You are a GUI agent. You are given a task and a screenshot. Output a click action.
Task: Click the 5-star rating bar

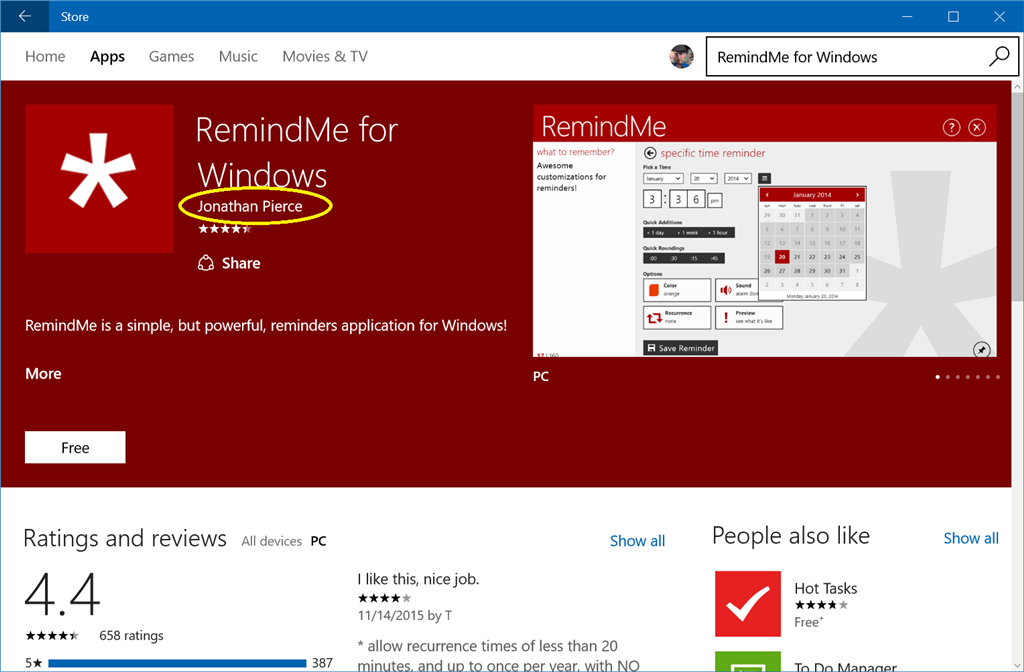177,664
